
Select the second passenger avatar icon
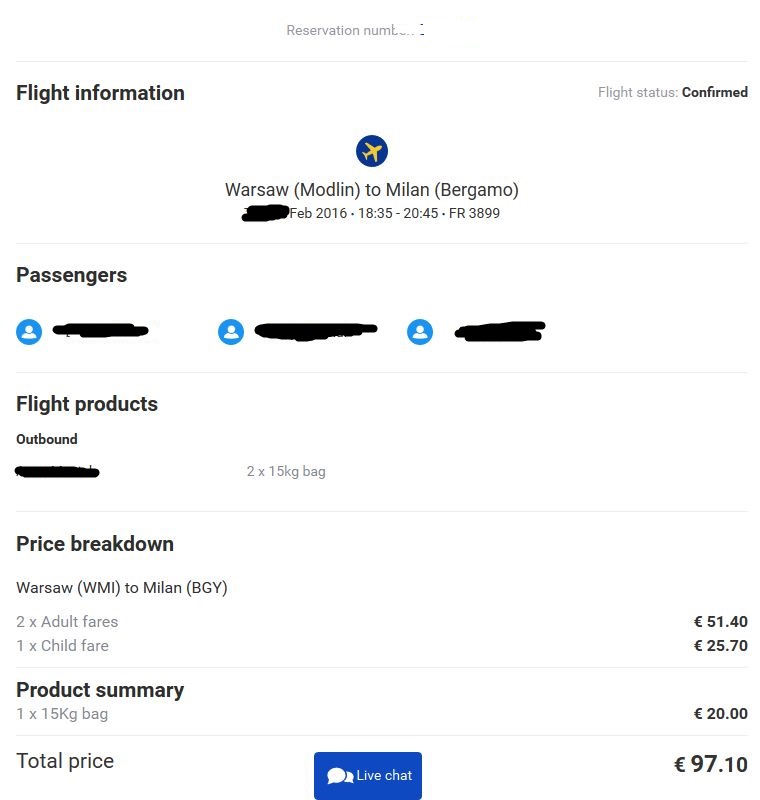pyautogui.click(x=231, y=332)
